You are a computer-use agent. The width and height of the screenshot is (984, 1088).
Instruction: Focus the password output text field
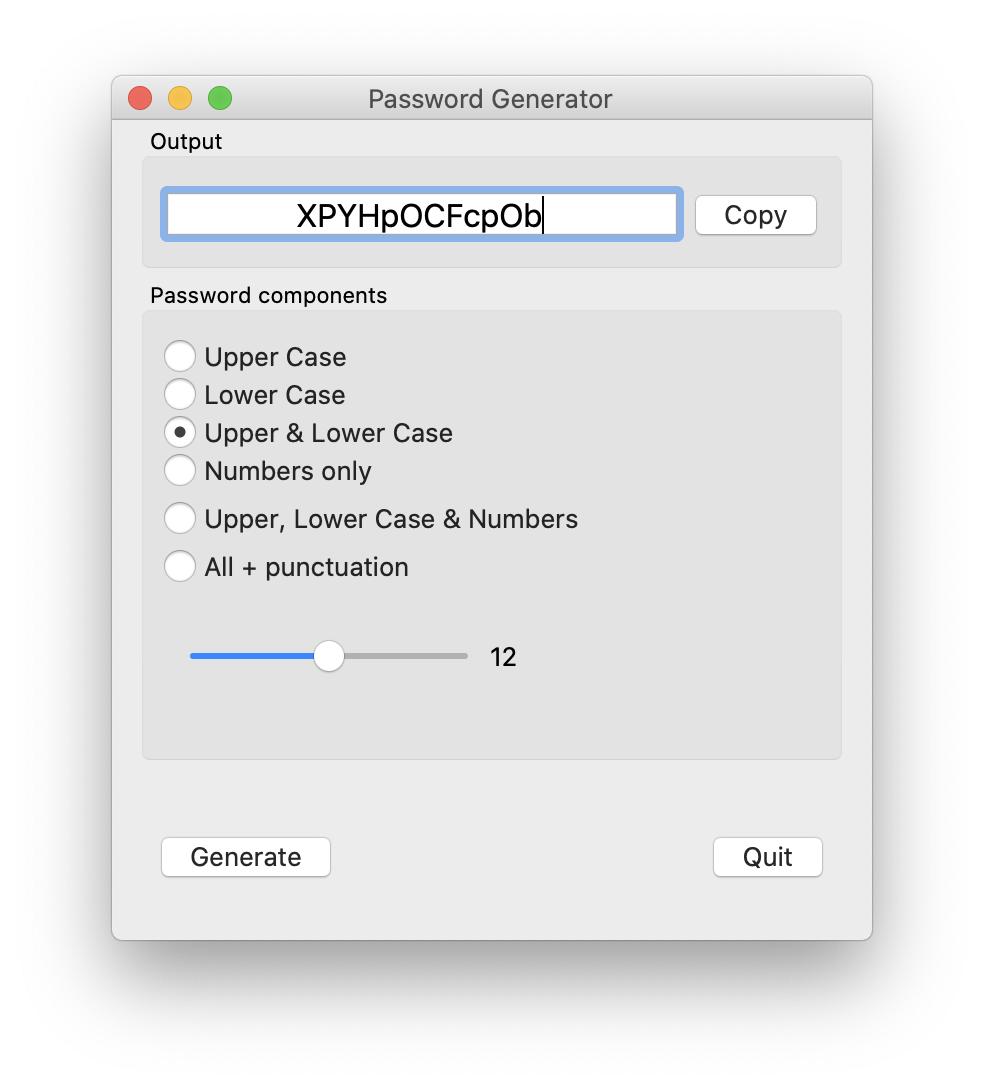coord(422,214)
